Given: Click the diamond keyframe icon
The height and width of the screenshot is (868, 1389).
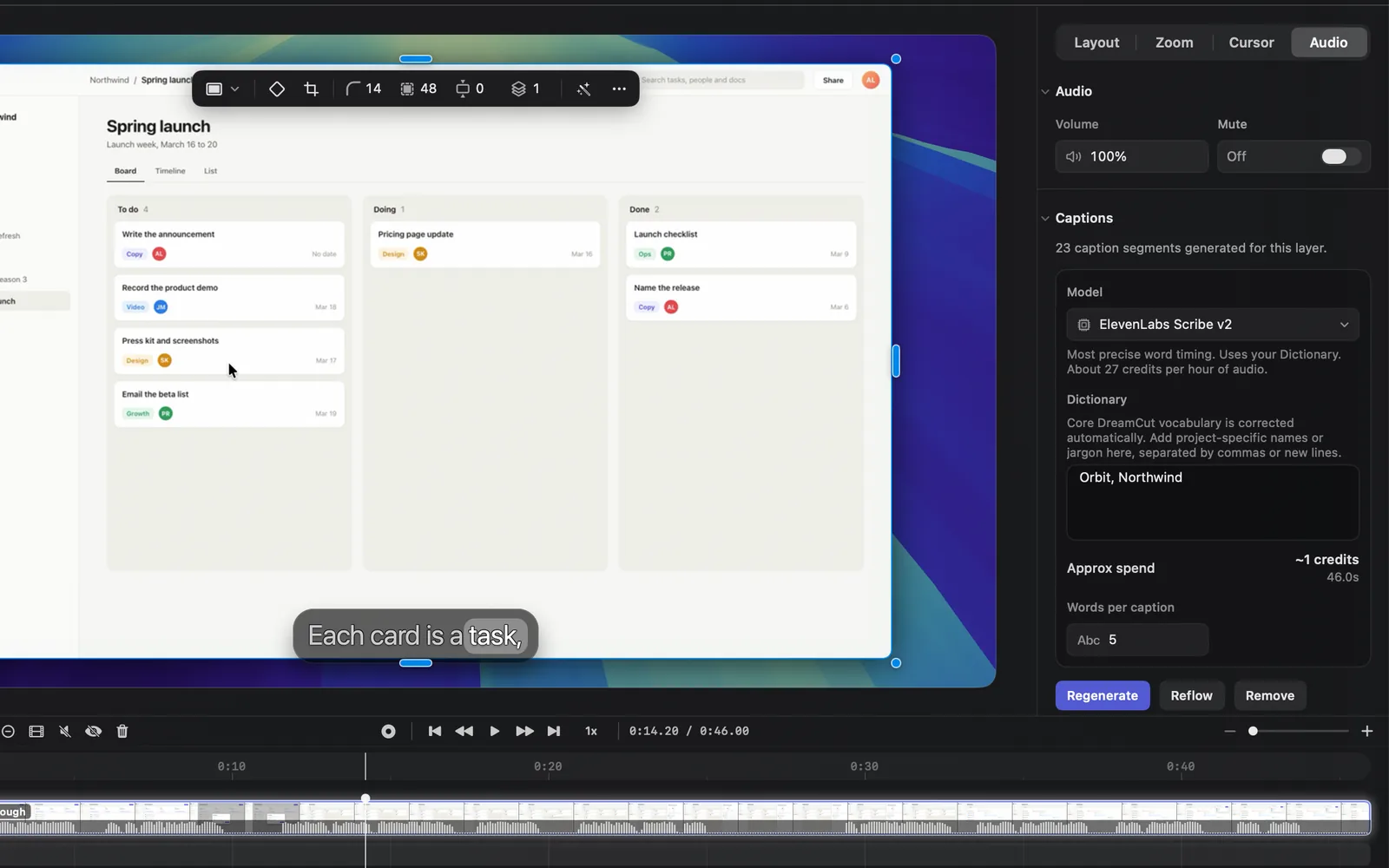Looking at the screenshot, I should click(277, 89).
